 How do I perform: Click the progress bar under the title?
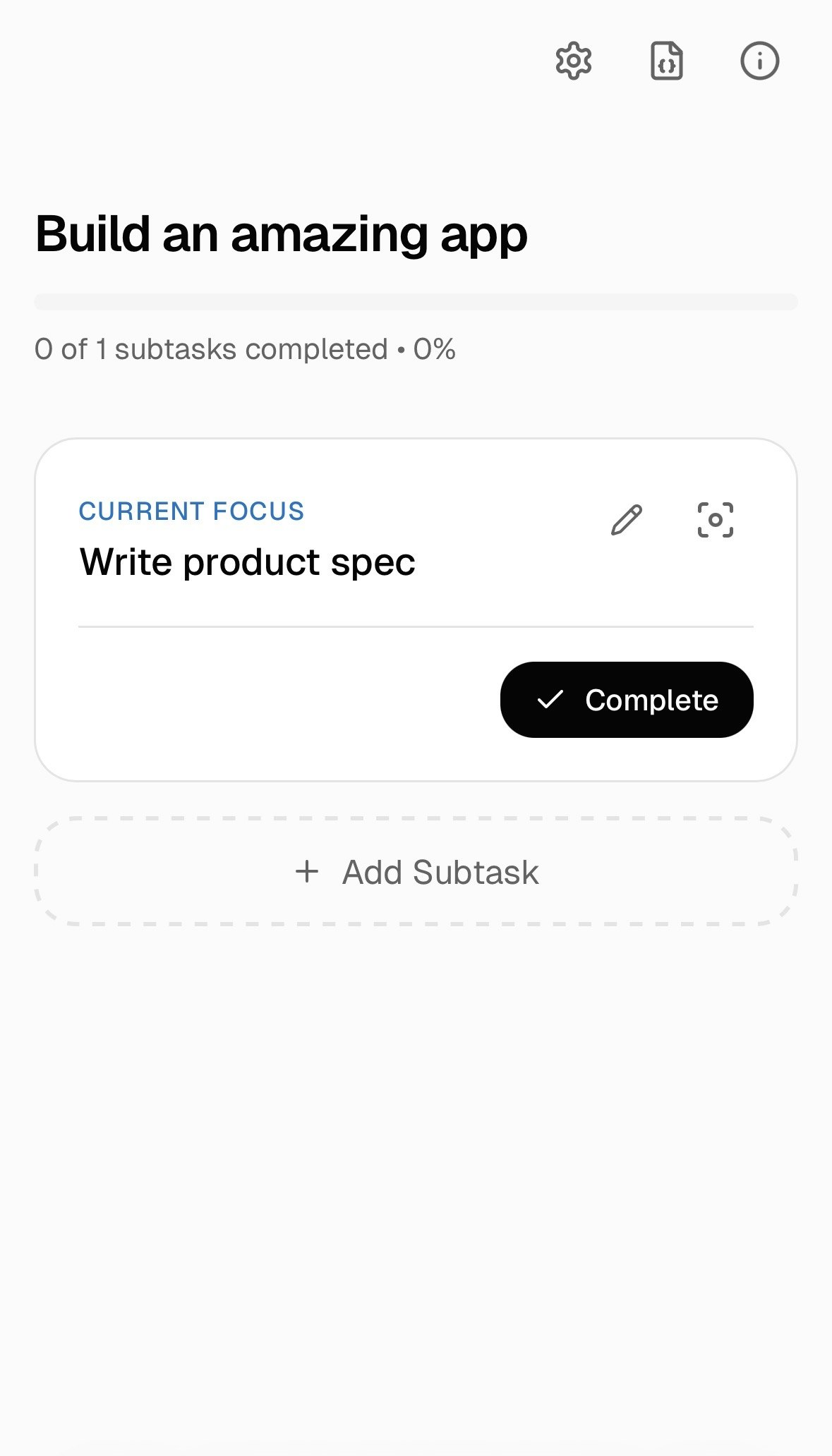point(416,299)
